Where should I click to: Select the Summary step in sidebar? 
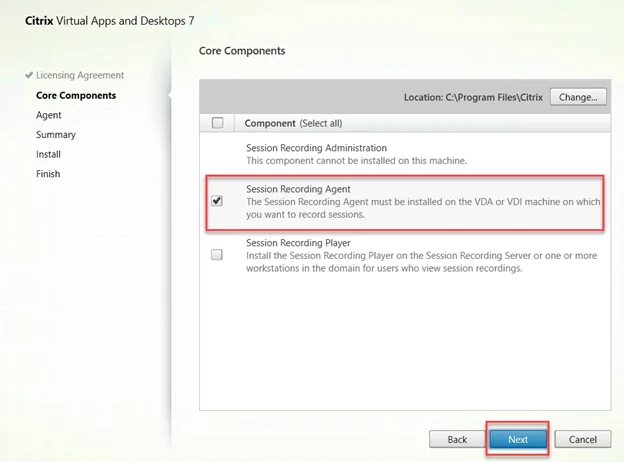(56, 135)
